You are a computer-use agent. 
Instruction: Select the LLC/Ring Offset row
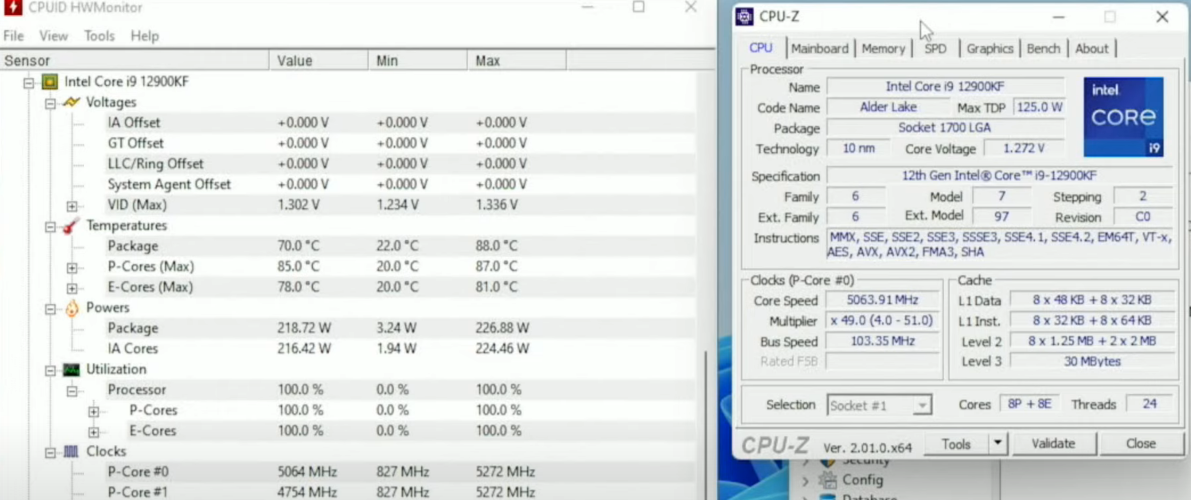[x=401, y=164]
